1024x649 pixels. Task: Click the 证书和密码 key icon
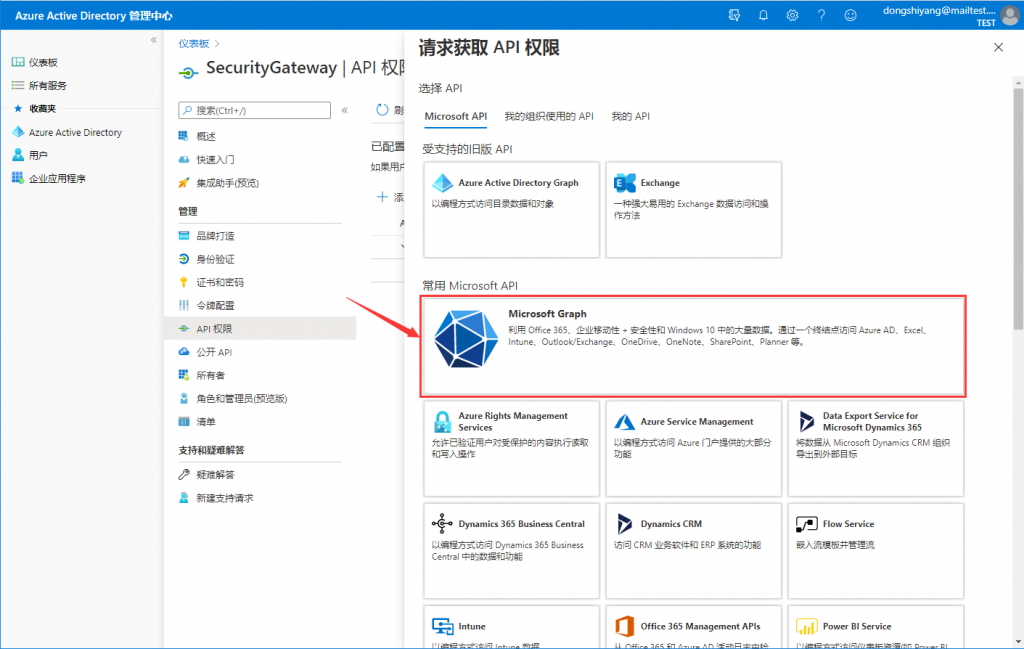coord(184,282)
